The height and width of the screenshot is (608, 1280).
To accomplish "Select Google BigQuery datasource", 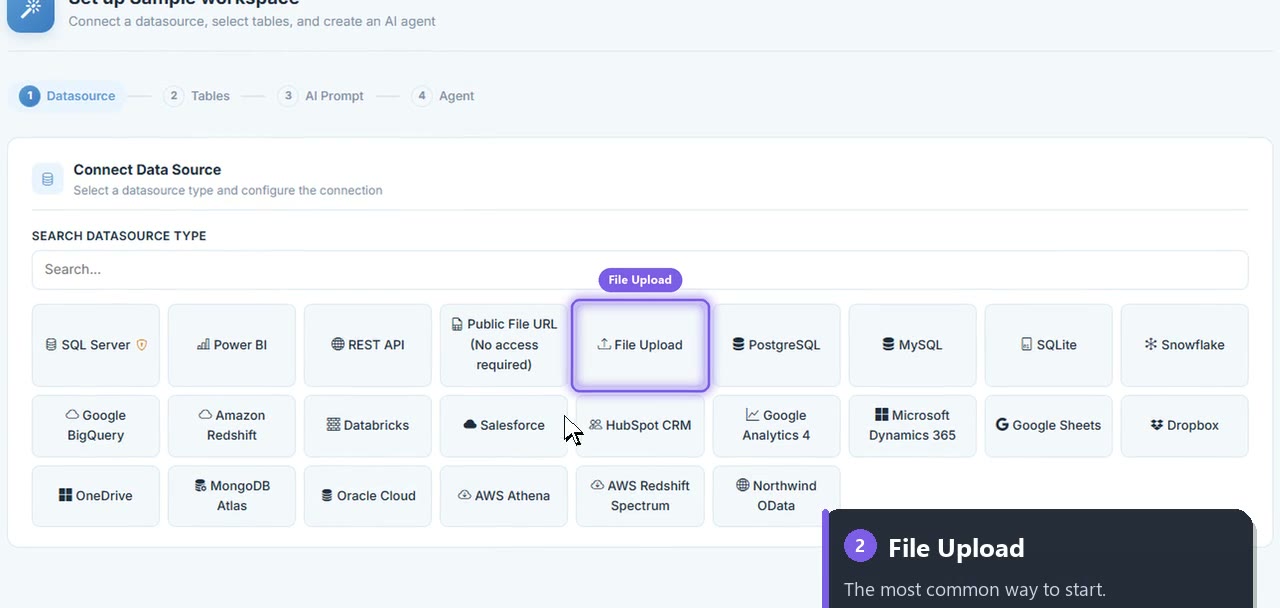I will coord(96,425).
